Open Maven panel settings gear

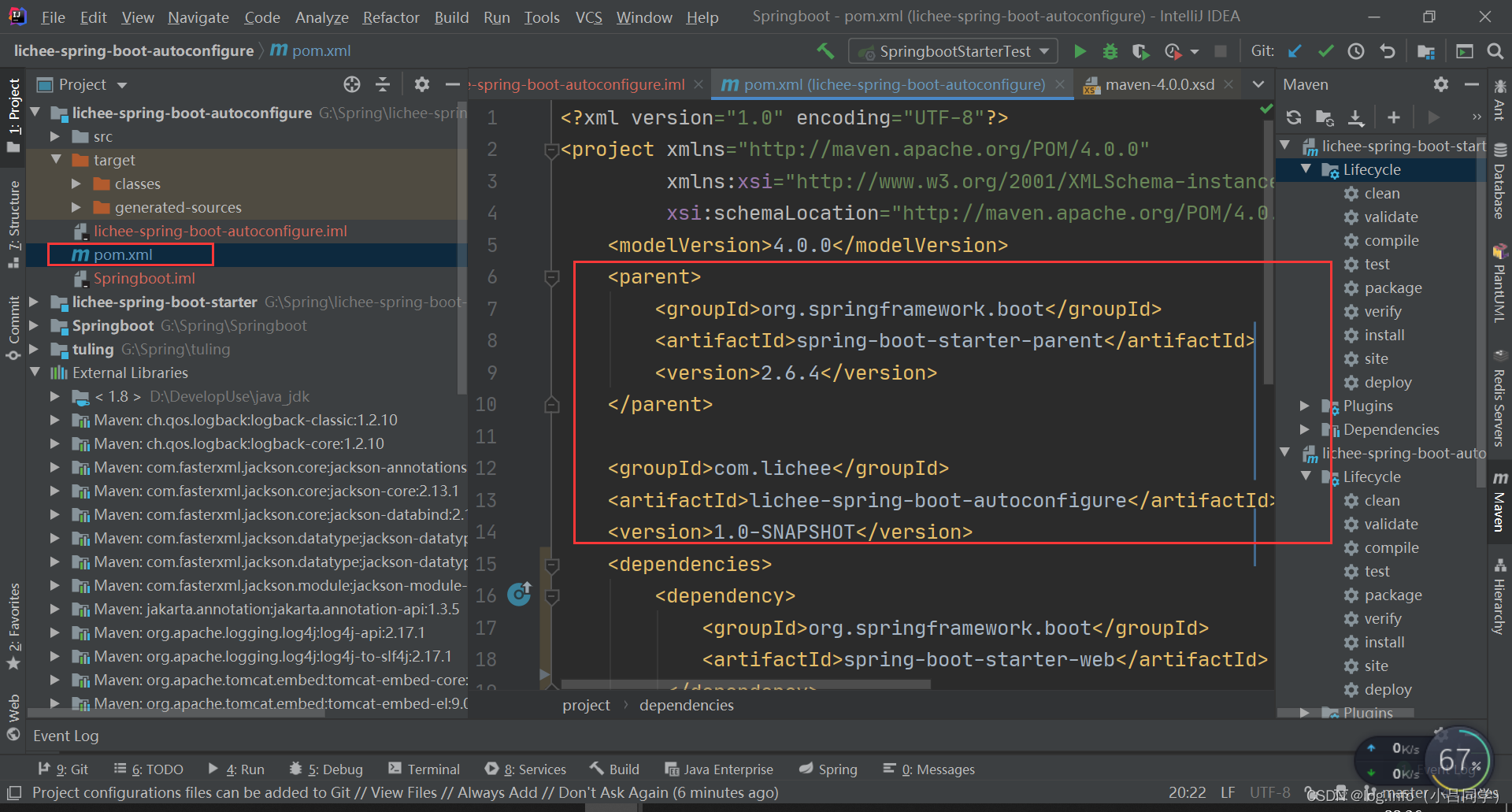pos(1441,84)
